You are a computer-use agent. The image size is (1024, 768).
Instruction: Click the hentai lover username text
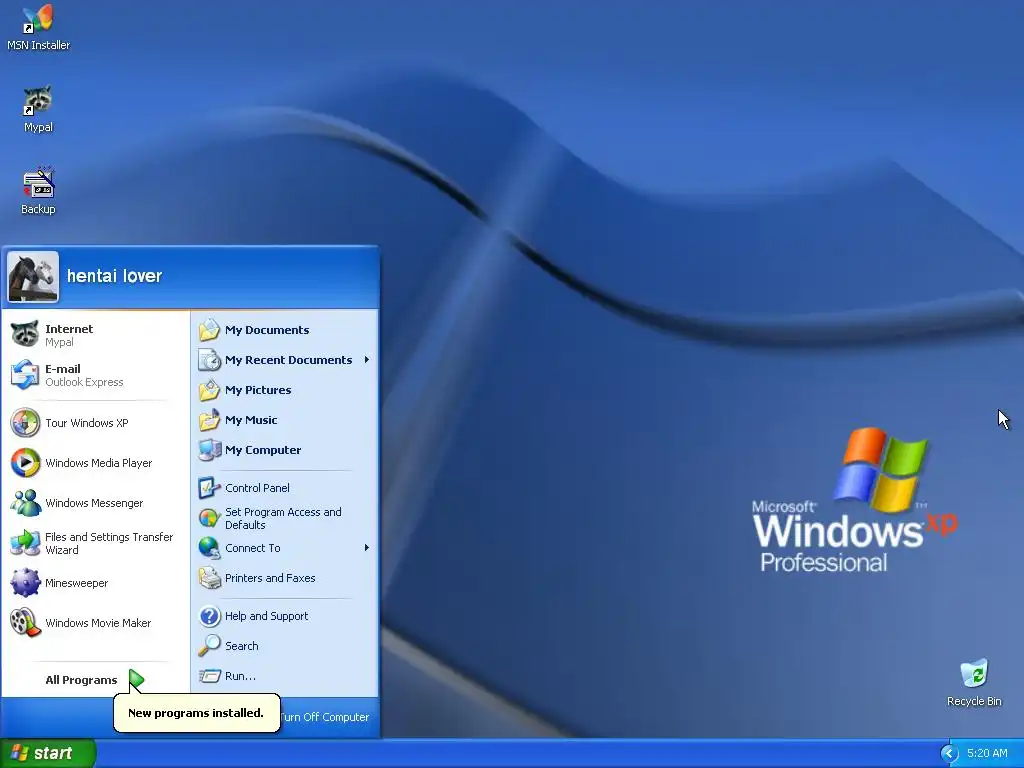pos(114,276)
